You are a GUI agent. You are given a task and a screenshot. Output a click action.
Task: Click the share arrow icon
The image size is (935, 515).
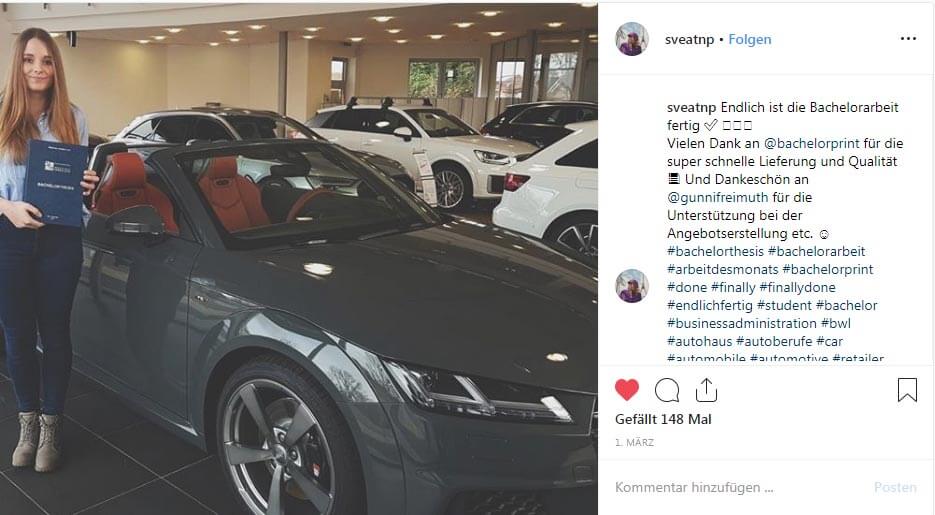pyautogui.click(x=706, y=390)
